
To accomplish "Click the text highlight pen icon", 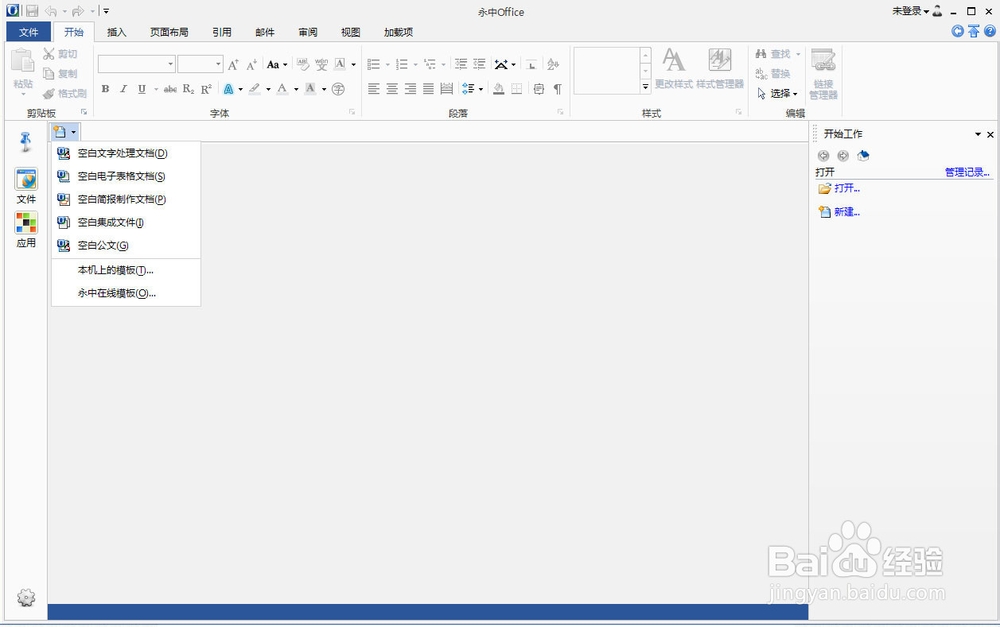I will (254, 89).
